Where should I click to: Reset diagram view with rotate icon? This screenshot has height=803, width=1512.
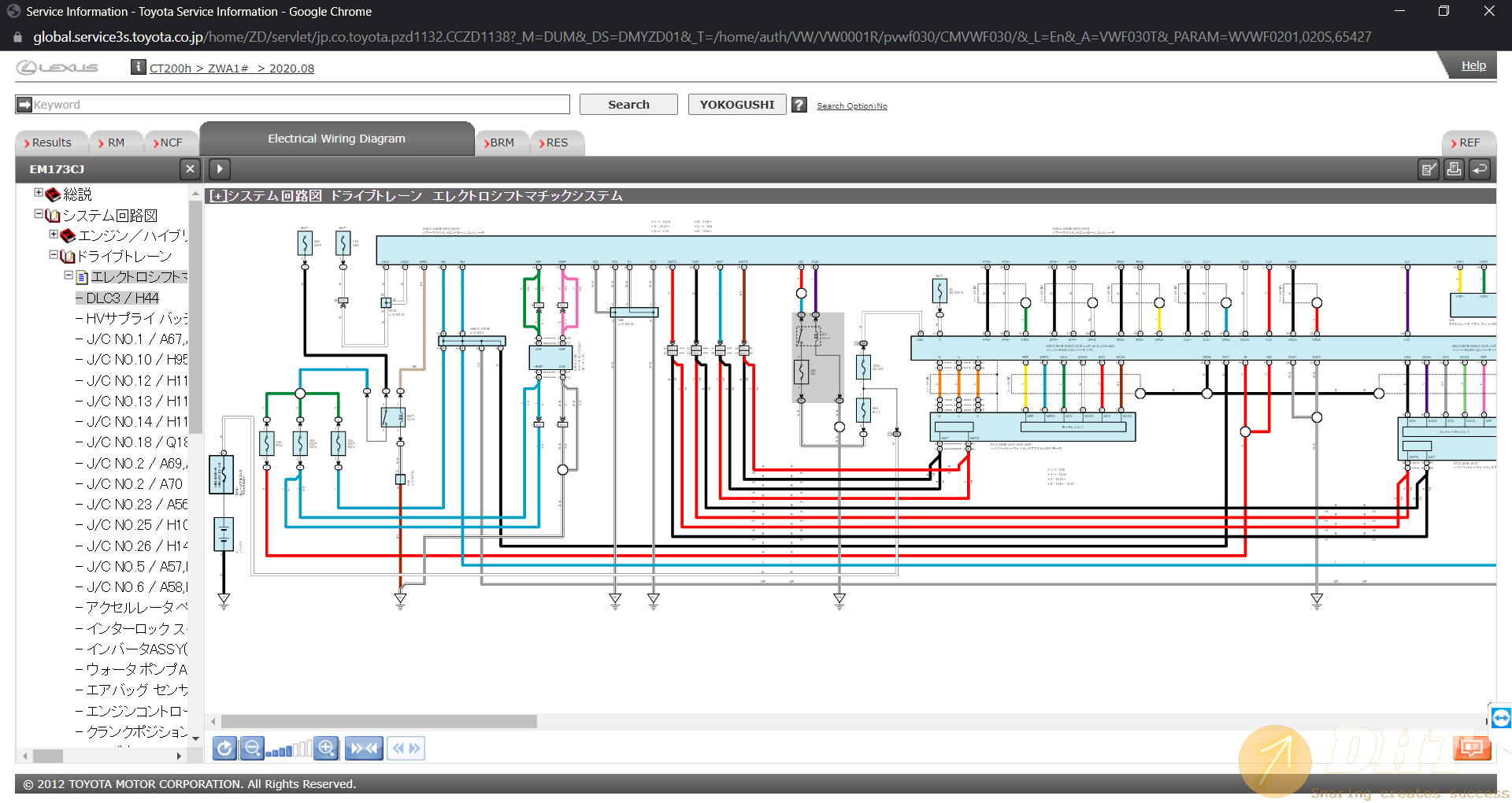224,748
